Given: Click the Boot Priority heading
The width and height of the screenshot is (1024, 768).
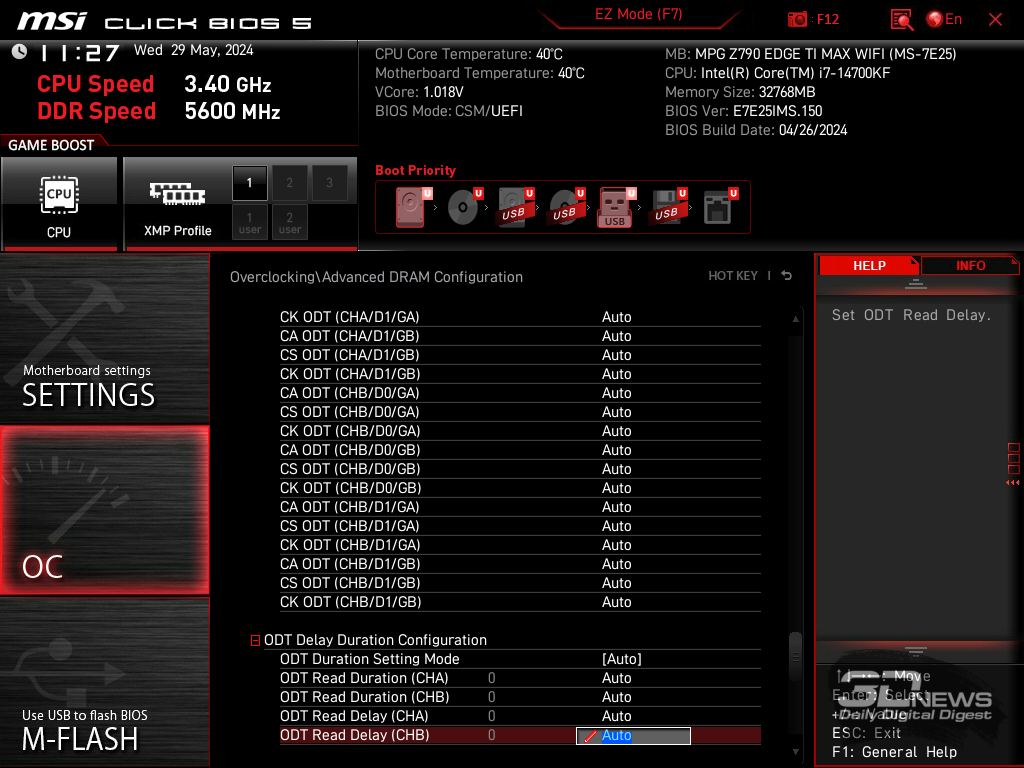Looking at the screenshot, I should (x=415, y=170).
